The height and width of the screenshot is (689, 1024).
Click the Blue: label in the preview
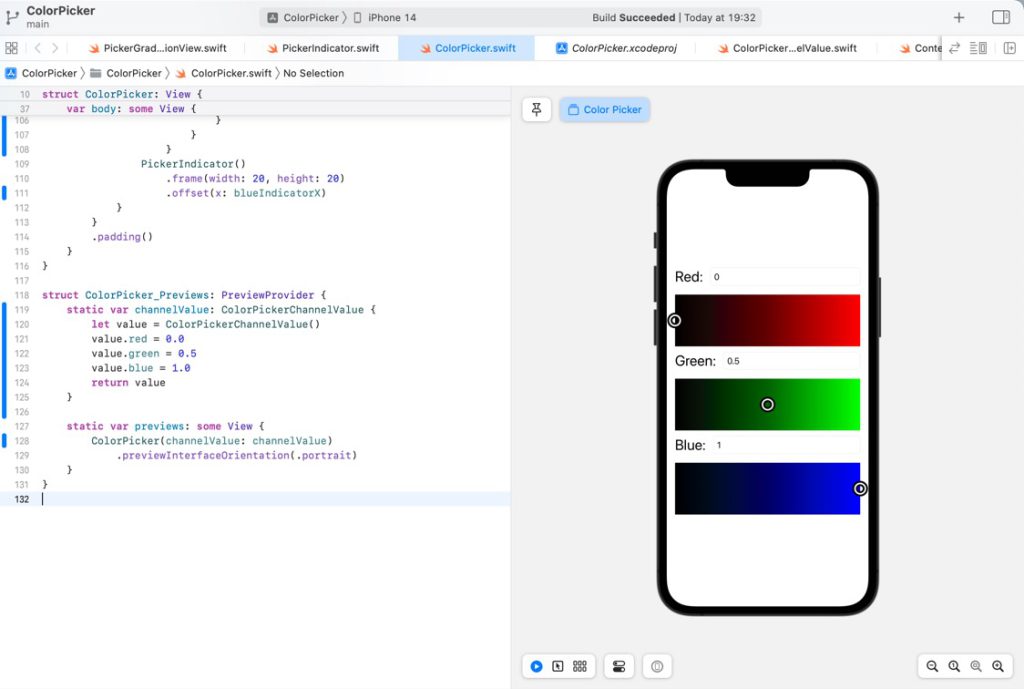tap(690, 445)
